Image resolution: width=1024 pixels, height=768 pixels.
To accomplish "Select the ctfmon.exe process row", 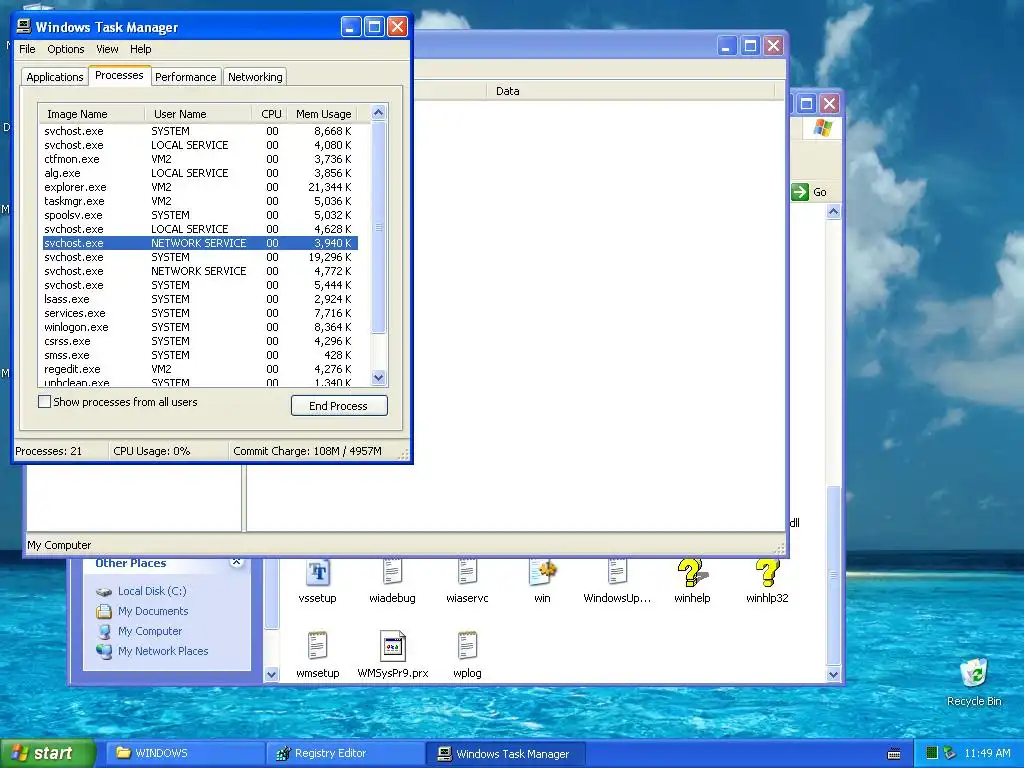I will pyautogui.click(x=199, y=159).
